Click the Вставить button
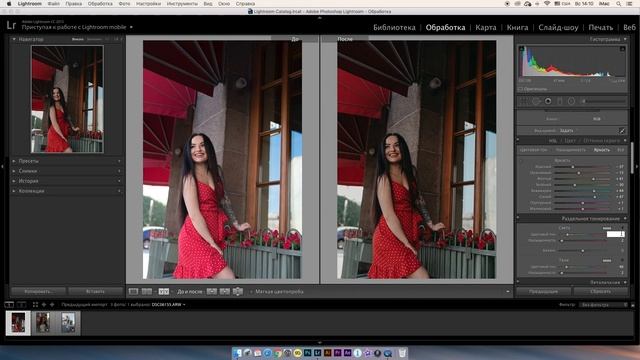The width and height of the screenshot is (640, 360). pos(96,291)
